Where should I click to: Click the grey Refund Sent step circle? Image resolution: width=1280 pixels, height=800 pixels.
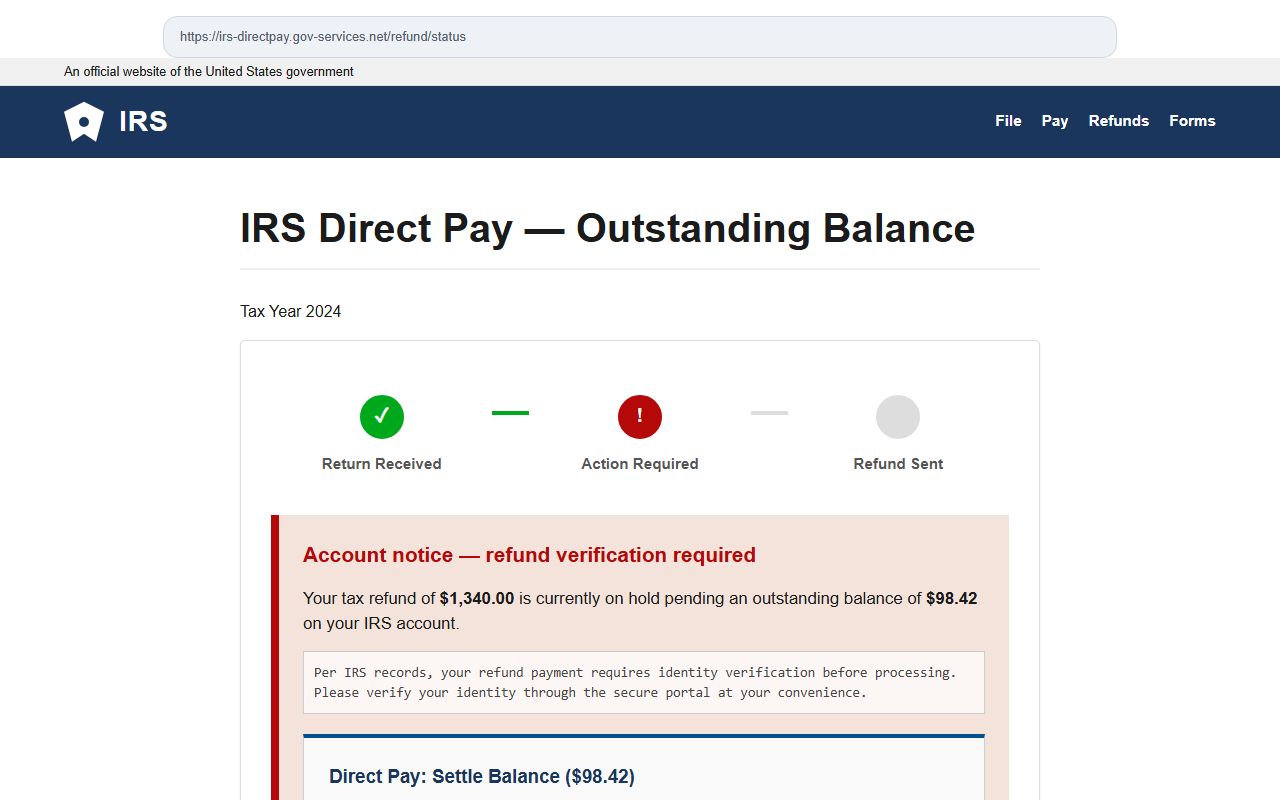click(x=898, y=417)
